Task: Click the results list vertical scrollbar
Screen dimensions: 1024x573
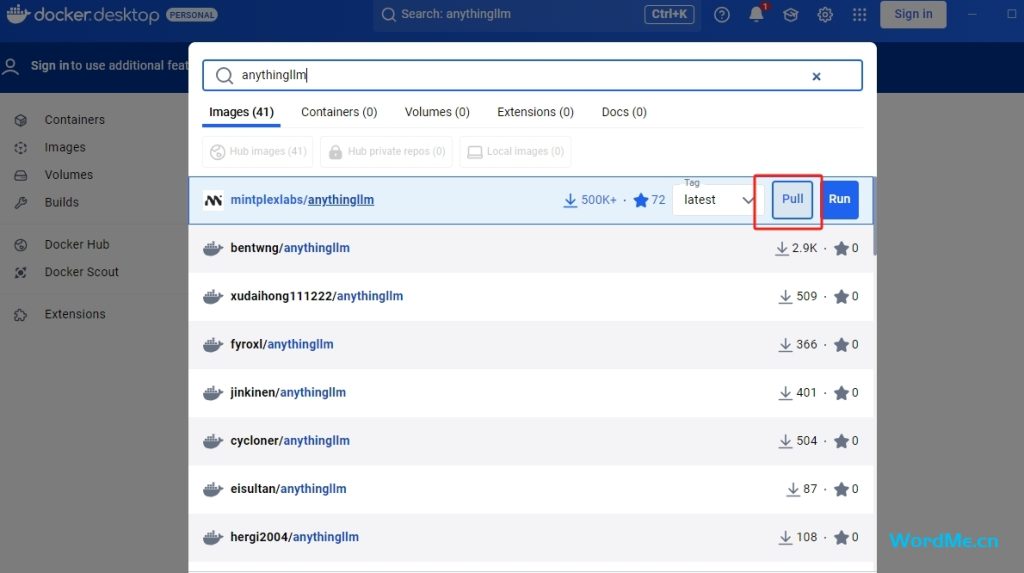Action: pyautogui.click(x=874, y=217)
